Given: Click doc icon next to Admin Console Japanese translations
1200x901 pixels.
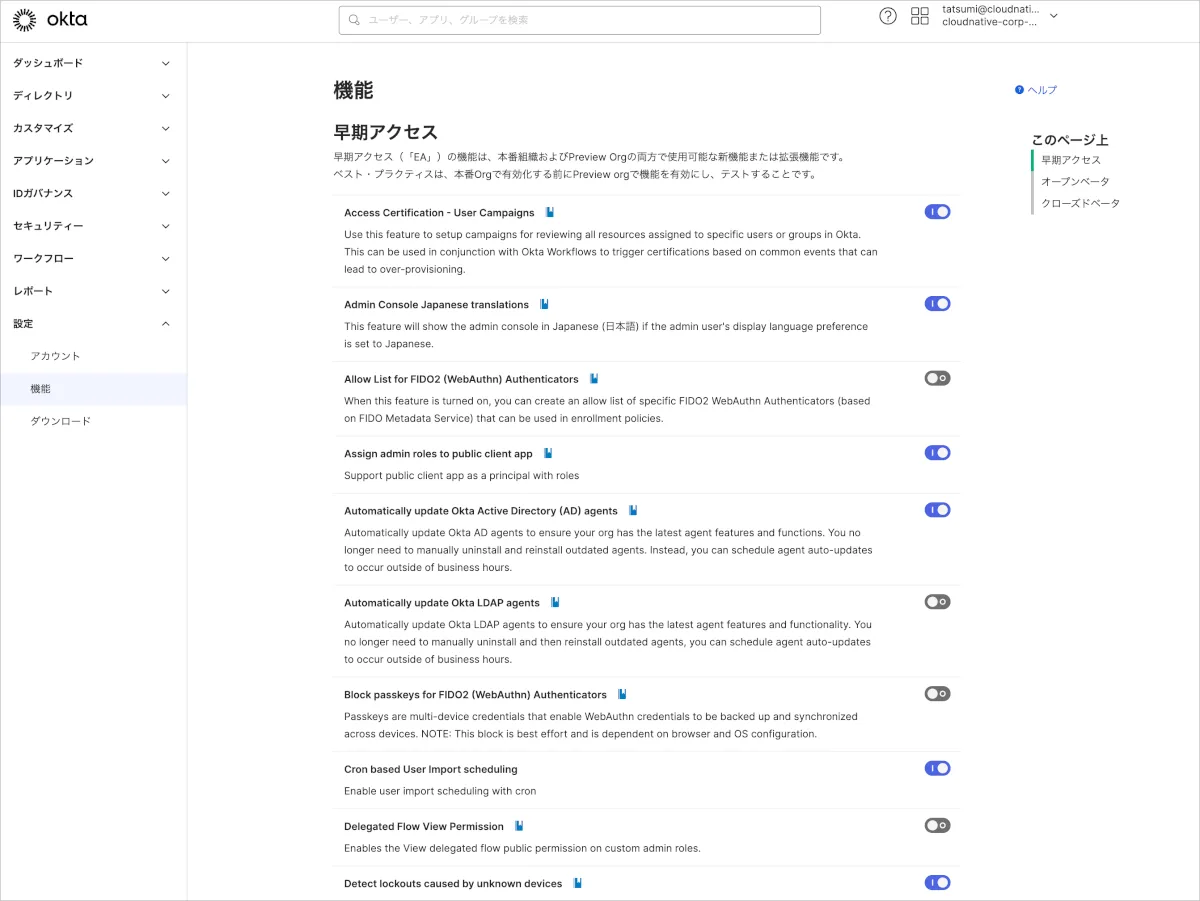Looking at the screenshot, I should click(544, 304).
